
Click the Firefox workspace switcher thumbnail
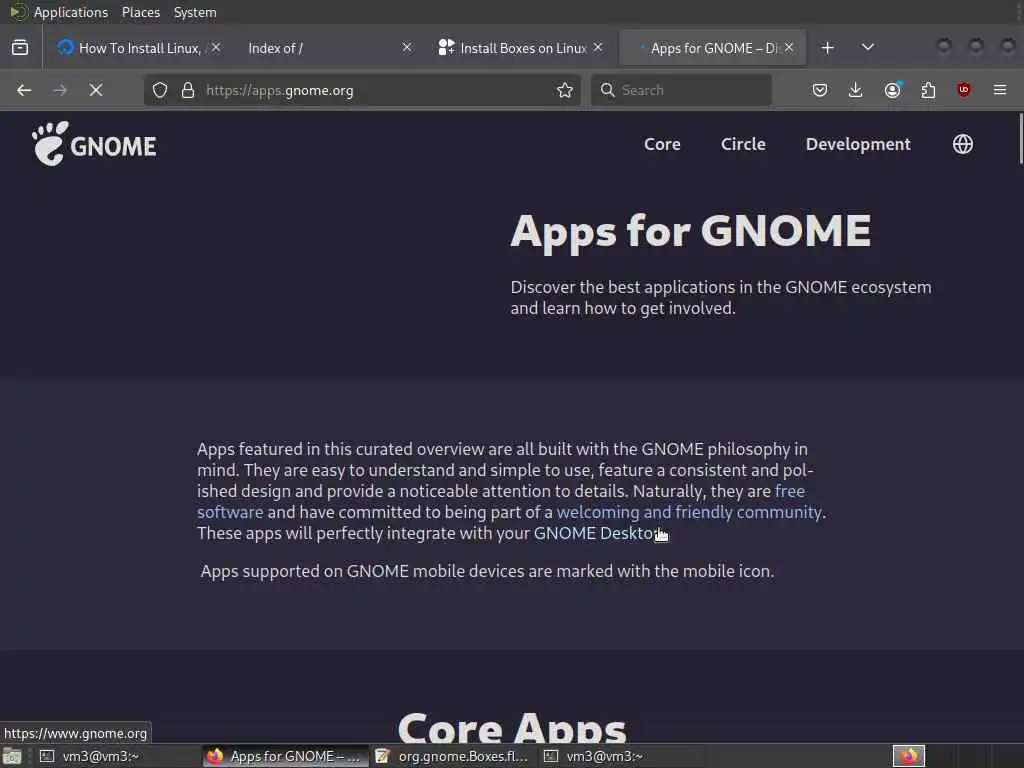908,756
